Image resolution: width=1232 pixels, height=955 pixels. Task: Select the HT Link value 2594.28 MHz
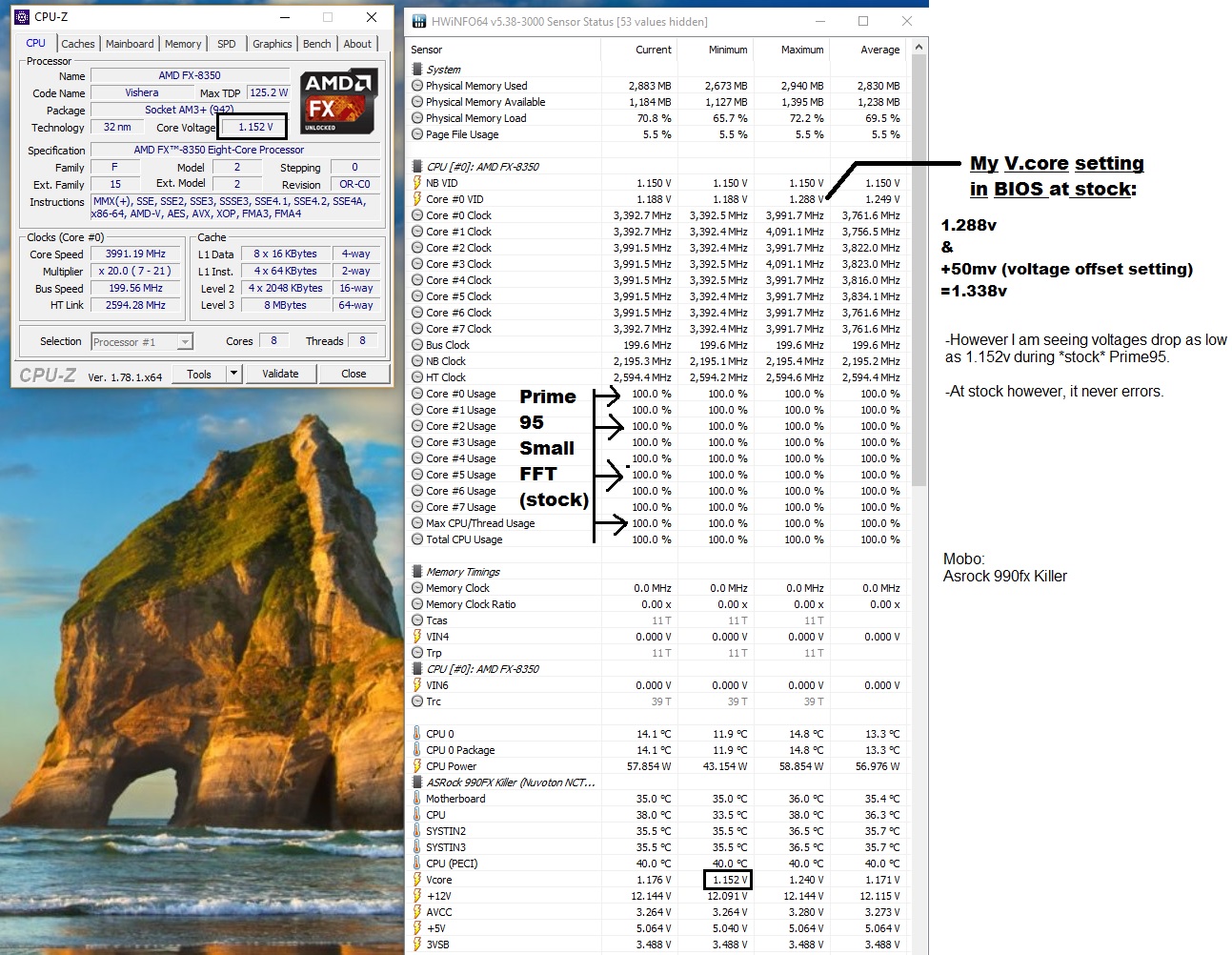(135, 305)
